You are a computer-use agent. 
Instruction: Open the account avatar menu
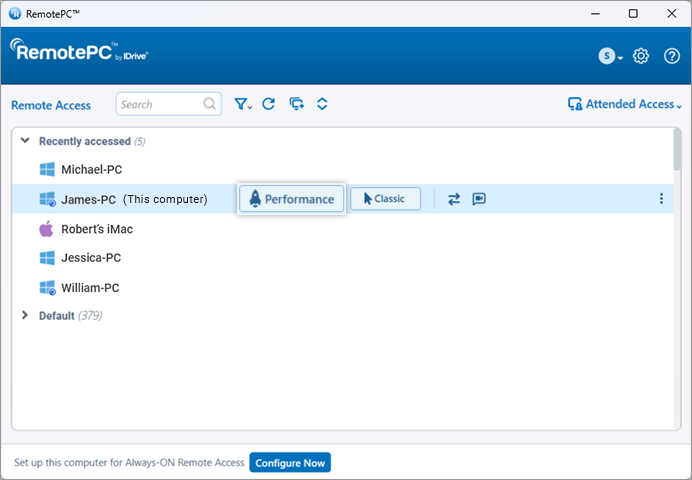(609, 56)
